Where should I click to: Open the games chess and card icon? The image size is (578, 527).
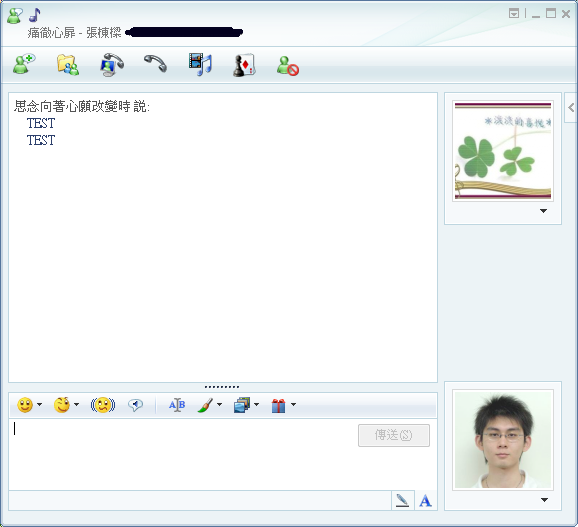[x=244, y=65]
